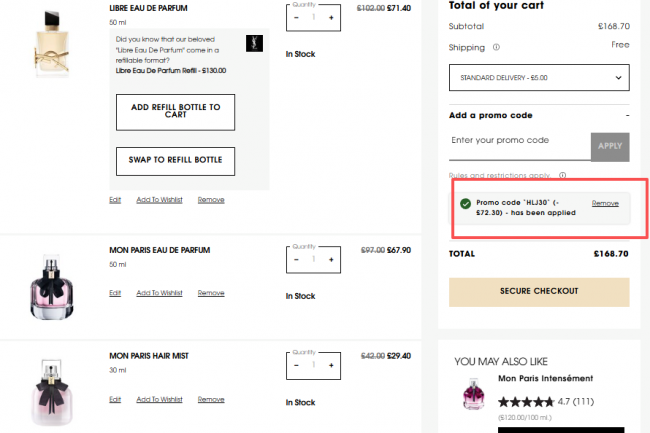This screenshot has height=433, width=650.
Task: Proceed to Secure Checkout
Action: (x=539, y=292)
